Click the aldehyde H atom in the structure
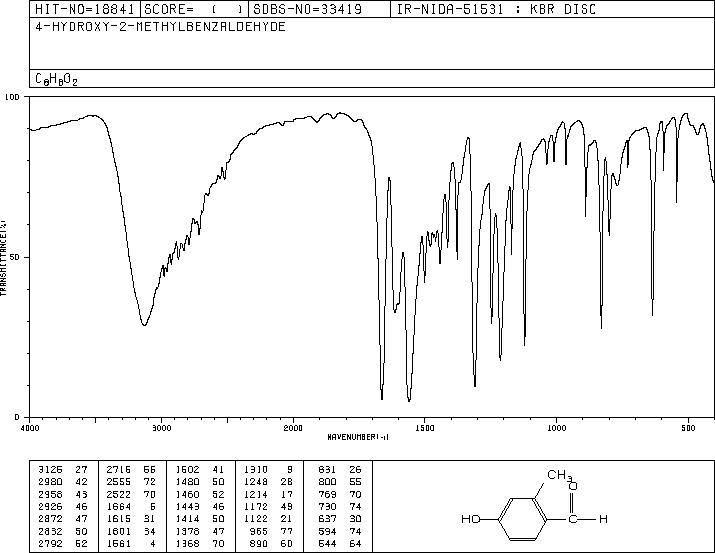The width and height of the screenshot is (715, 553). [603, 519]
